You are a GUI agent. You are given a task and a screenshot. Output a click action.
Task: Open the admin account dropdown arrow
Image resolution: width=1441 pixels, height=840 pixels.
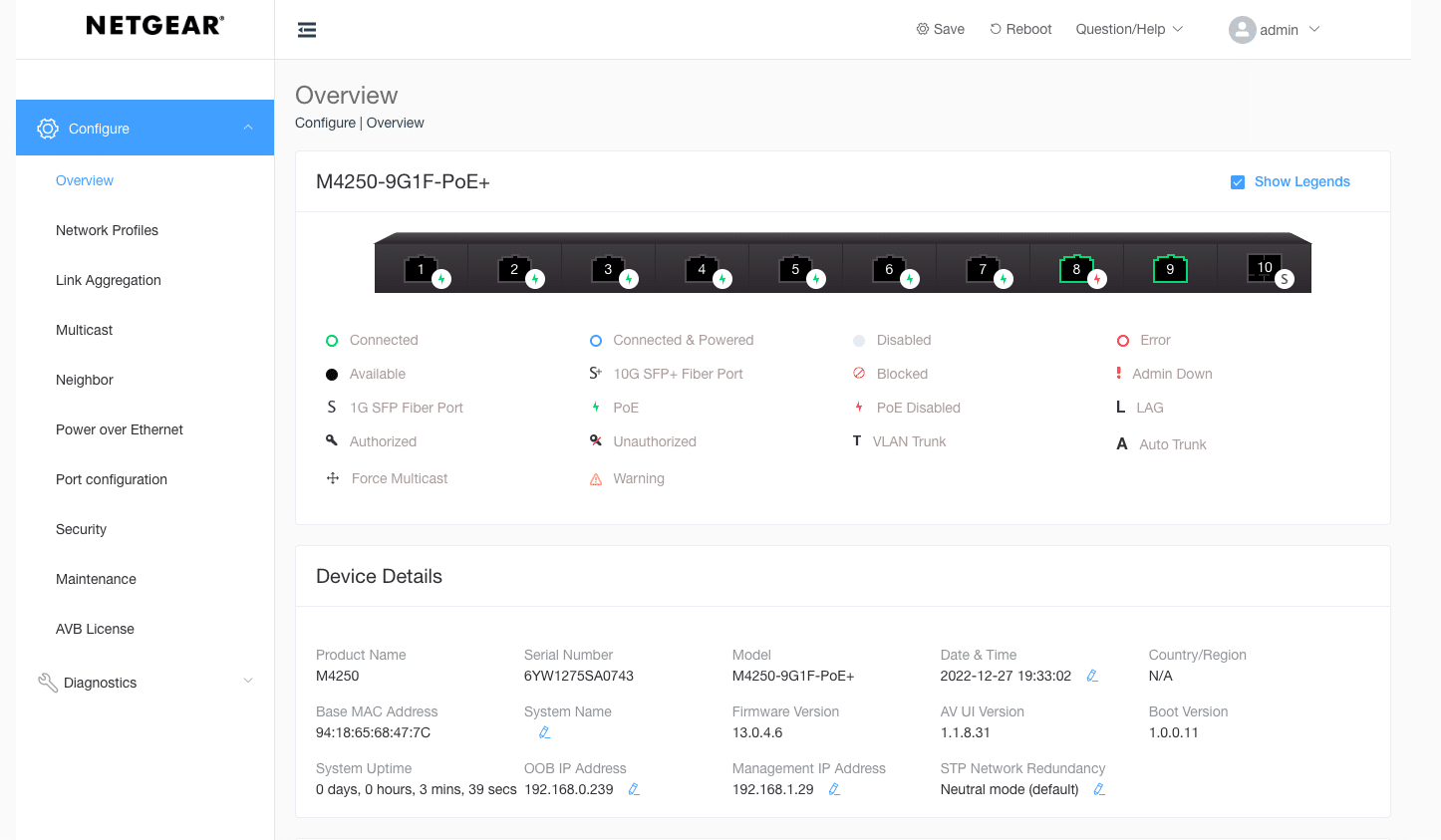[1314, 29]
